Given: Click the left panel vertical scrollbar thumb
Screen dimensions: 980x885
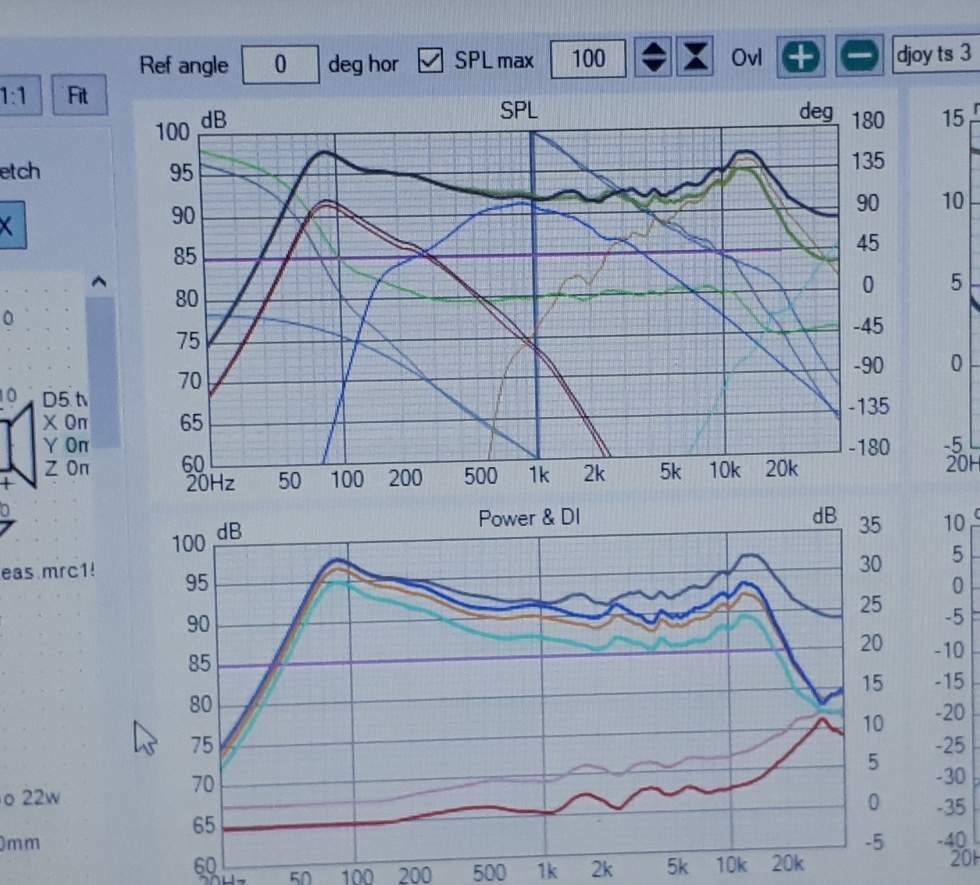Looking at the screenshot, I should pyautogui.click(x=102, y=372).
